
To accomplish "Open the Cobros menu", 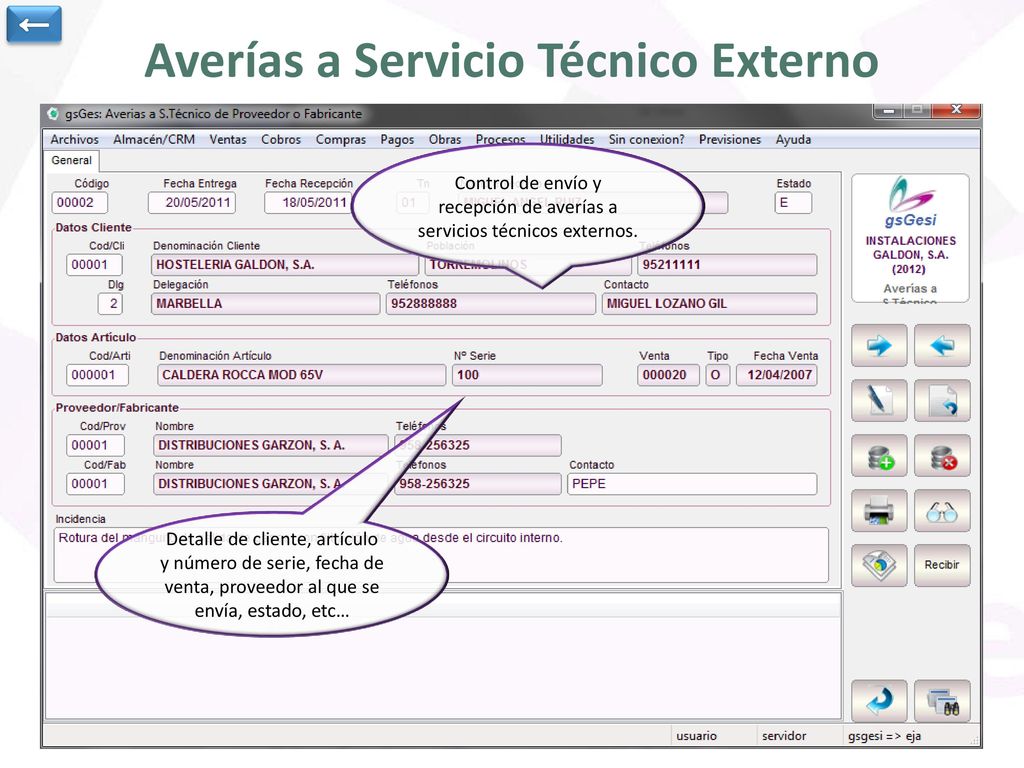I will pos(281,139).
